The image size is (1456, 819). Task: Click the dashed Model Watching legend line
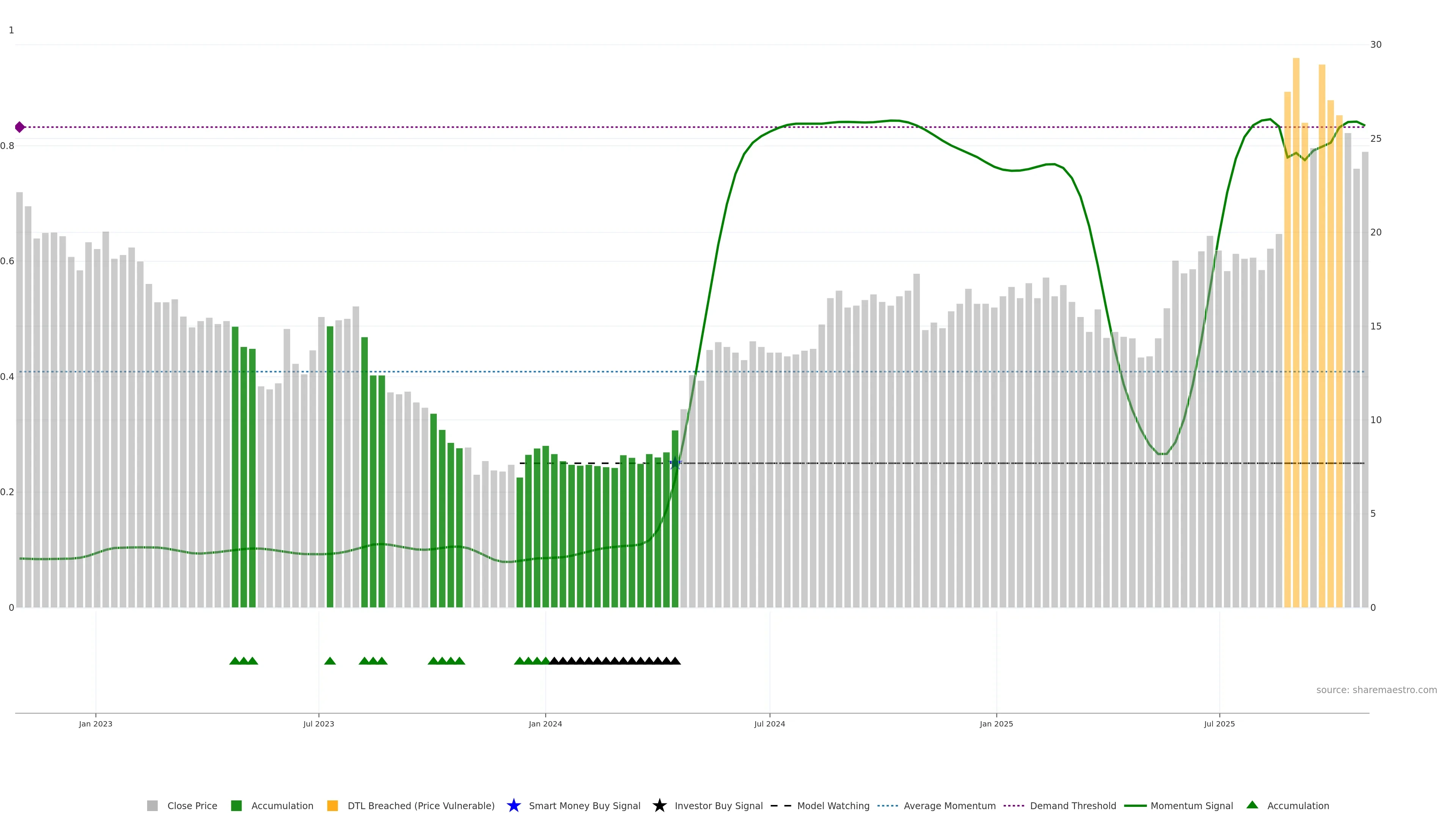point(781,806)
